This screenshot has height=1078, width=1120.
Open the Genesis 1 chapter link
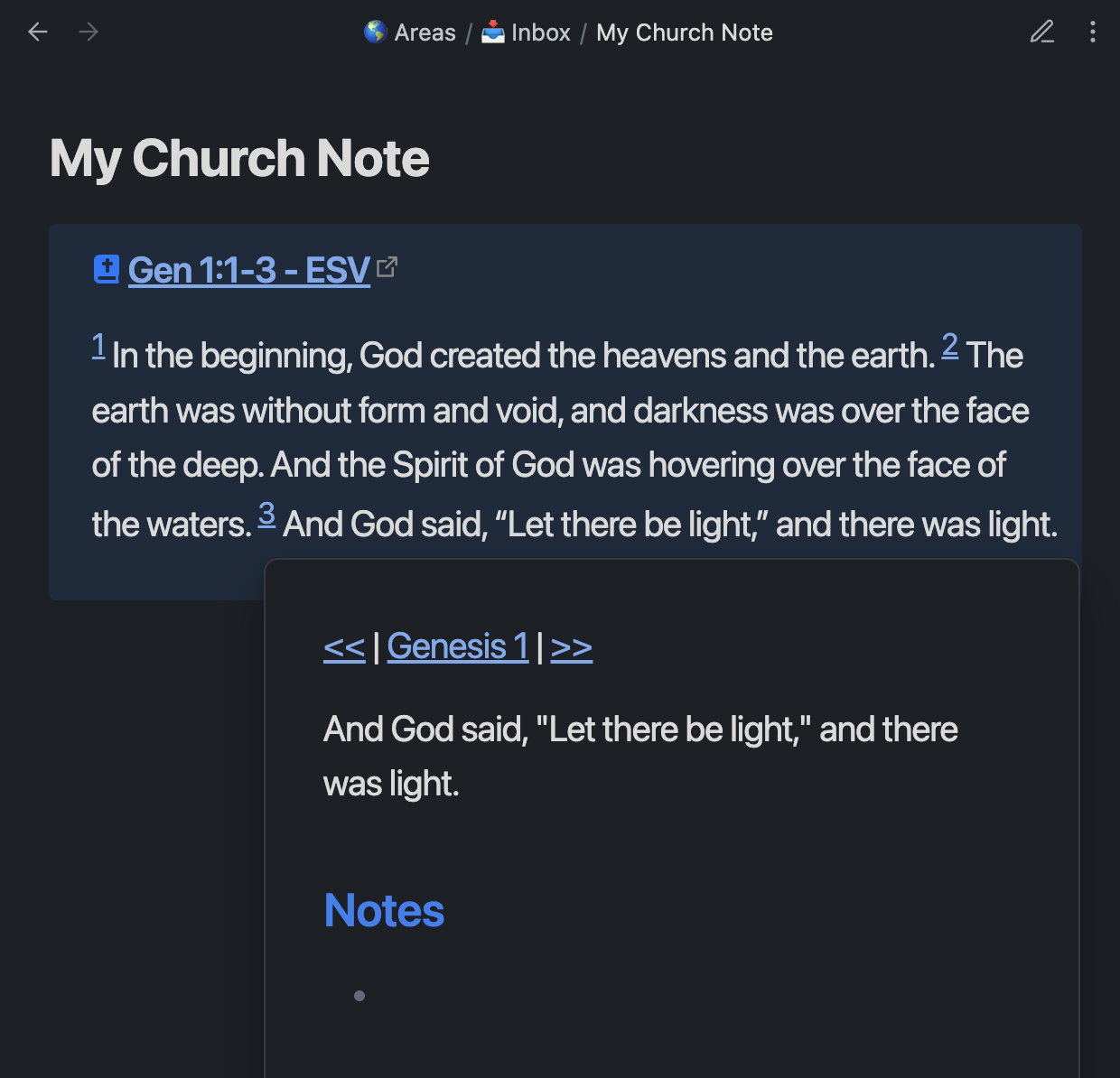[x=457, y=646]
